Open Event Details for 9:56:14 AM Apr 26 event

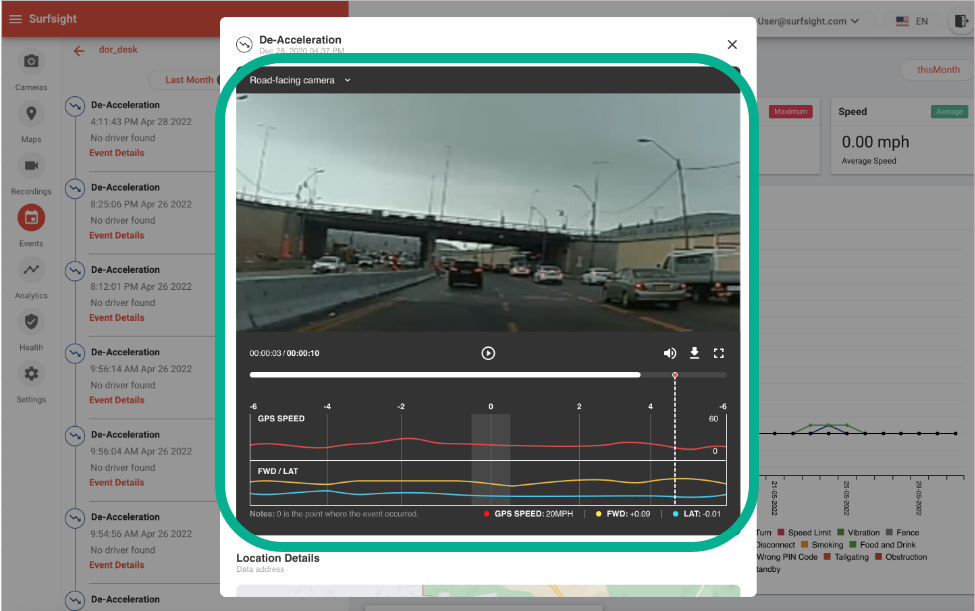click(117, 400)
